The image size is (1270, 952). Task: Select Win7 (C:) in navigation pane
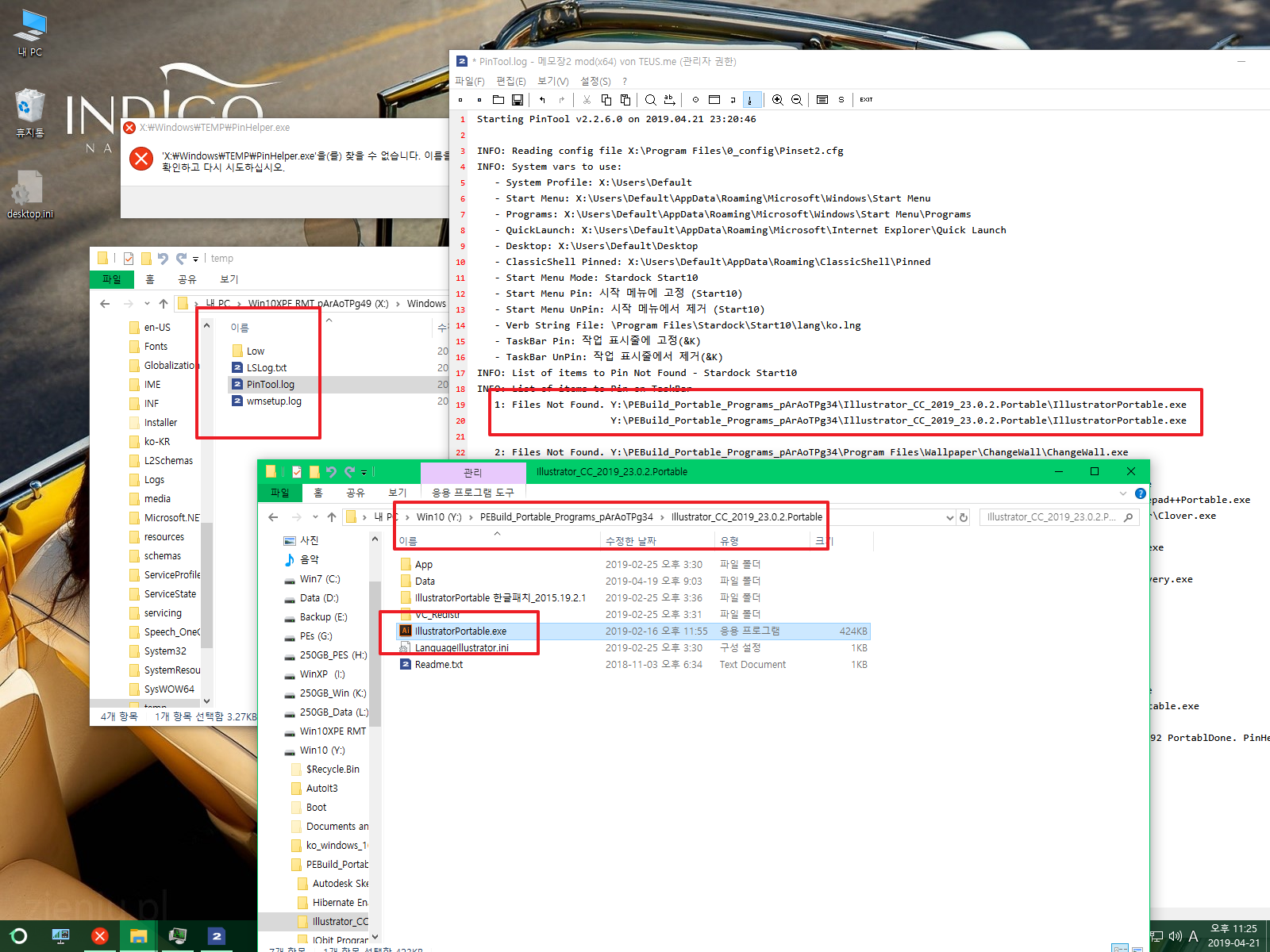[x=320, y=579]
